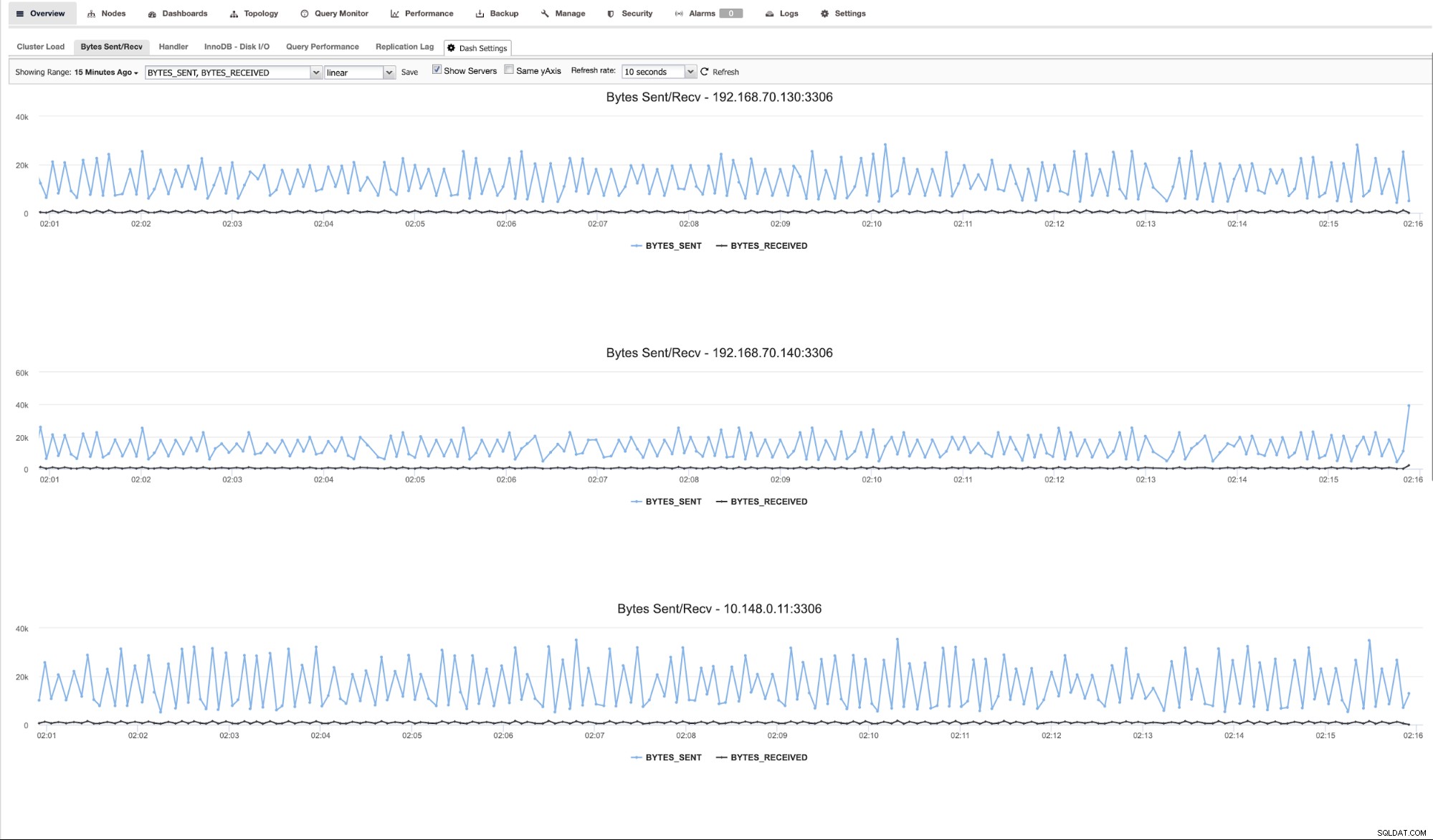Image resolution: width=1433 pixels, height=840 pixels.
Task: Click the Security shield icon
Action: (x=611, y=14)
